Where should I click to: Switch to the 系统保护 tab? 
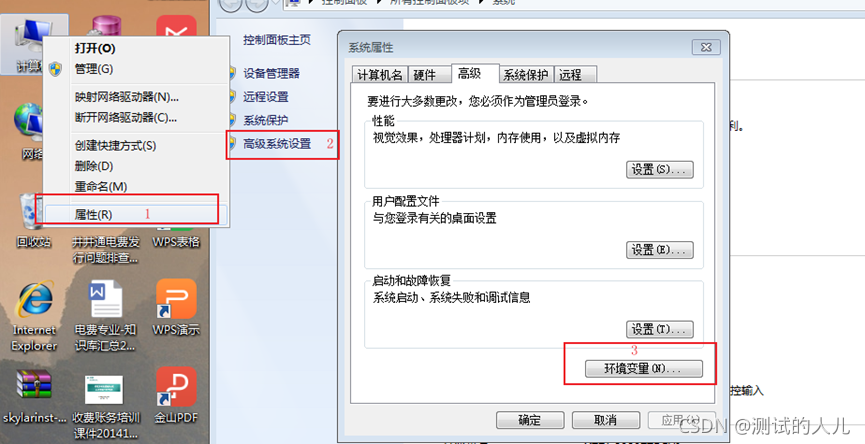click(x=525, y=74)
